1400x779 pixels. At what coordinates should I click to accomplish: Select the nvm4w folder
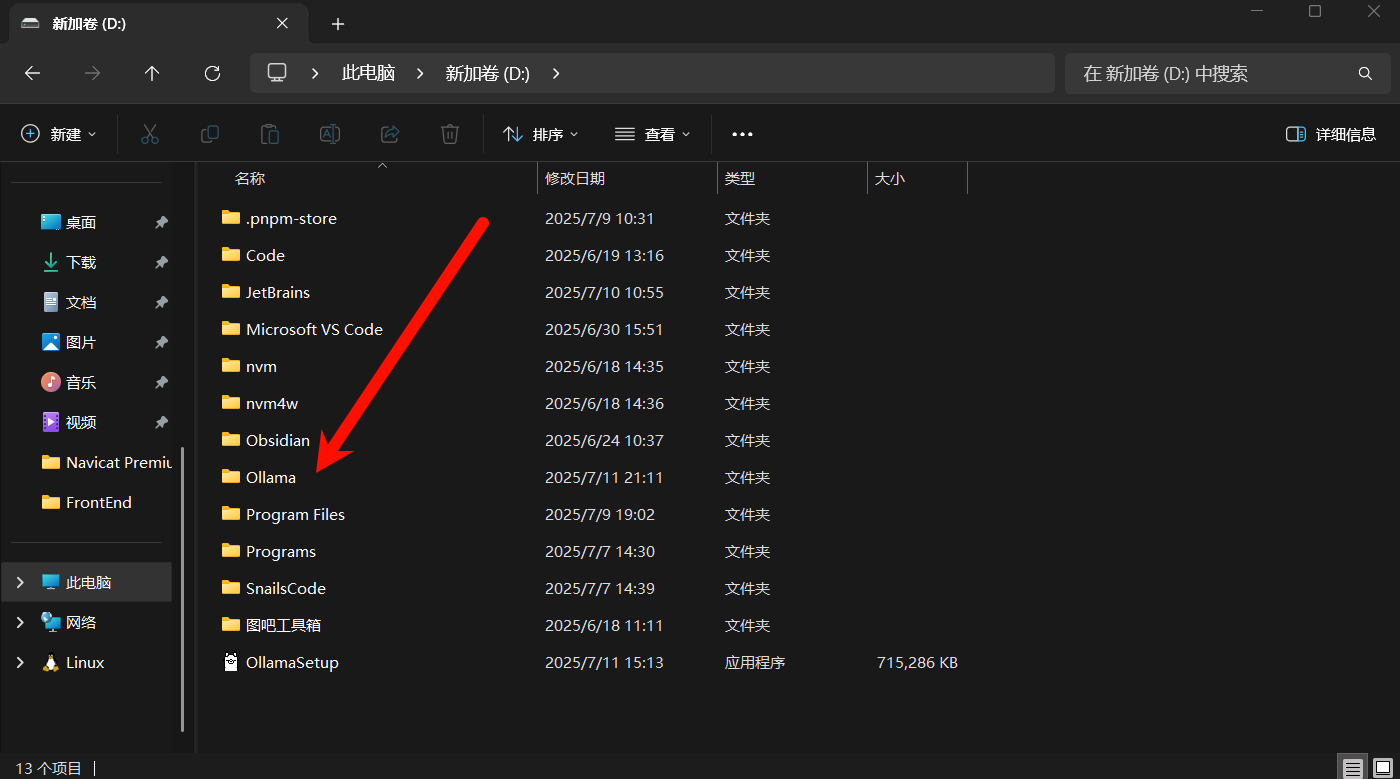click(x=272, y=403)
